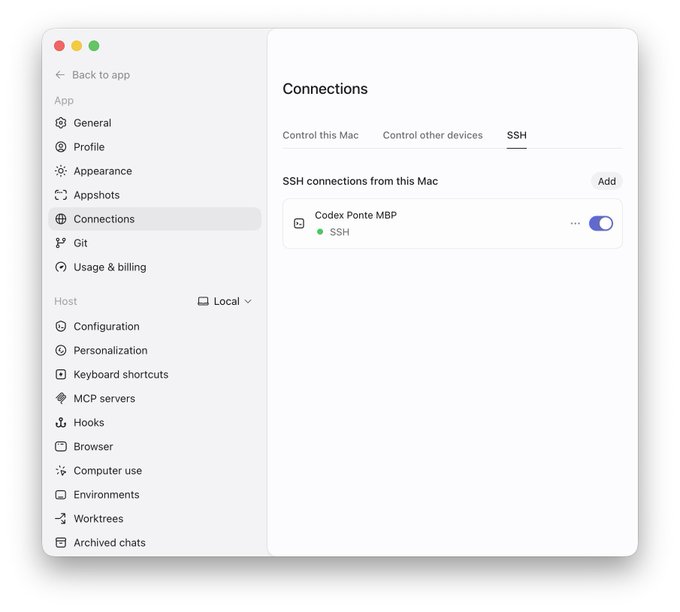
Task: Click the Hooks anchor icon
Action: click(61, 422)
